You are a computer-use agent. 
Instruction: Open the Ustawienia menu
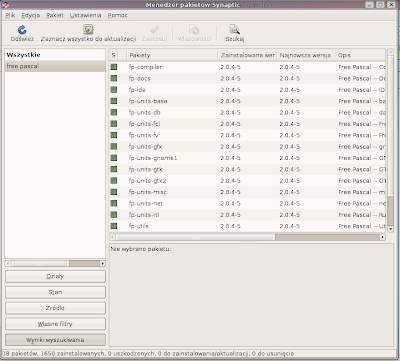86,15
